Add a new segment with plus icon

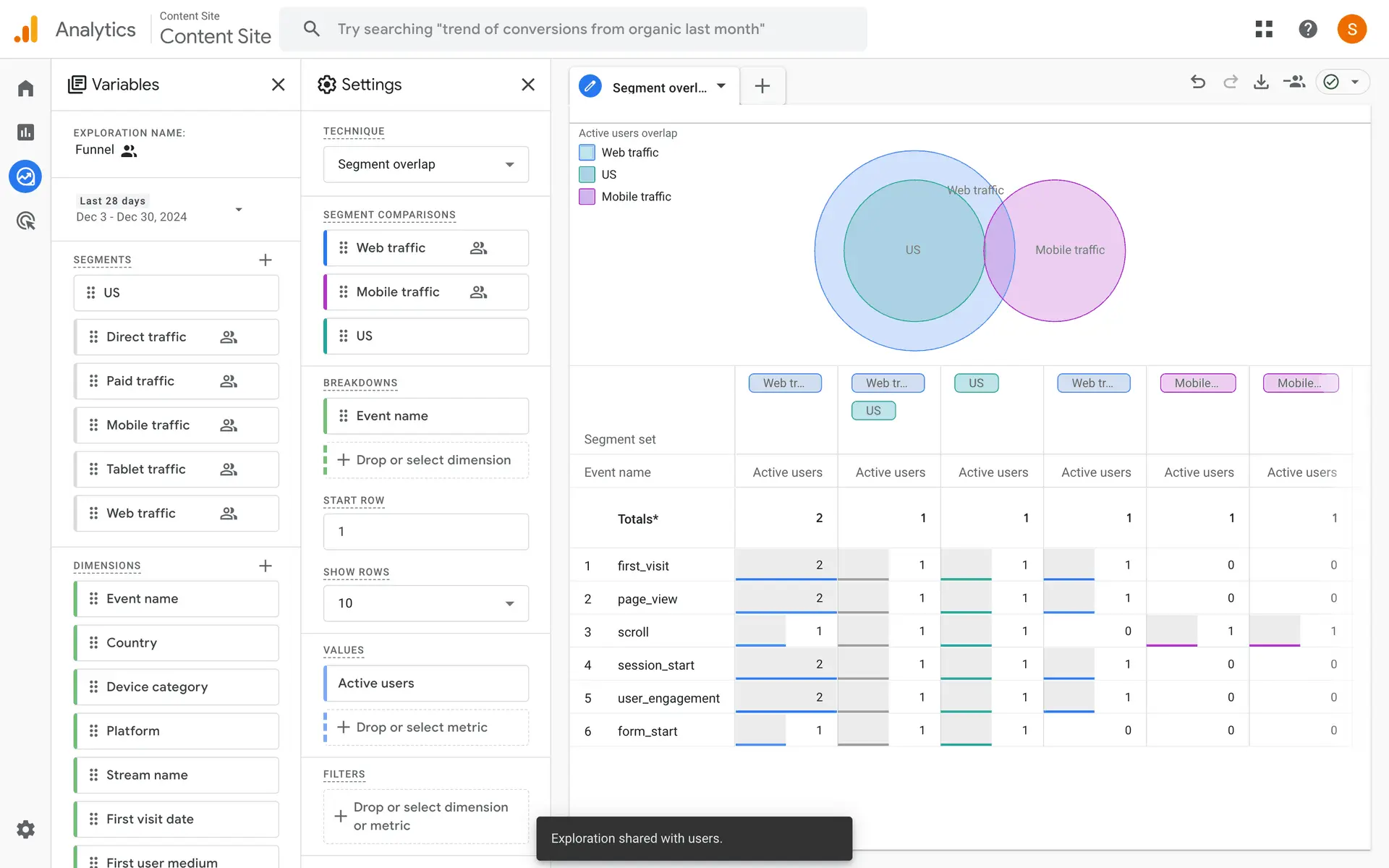[x=266, y=260]
